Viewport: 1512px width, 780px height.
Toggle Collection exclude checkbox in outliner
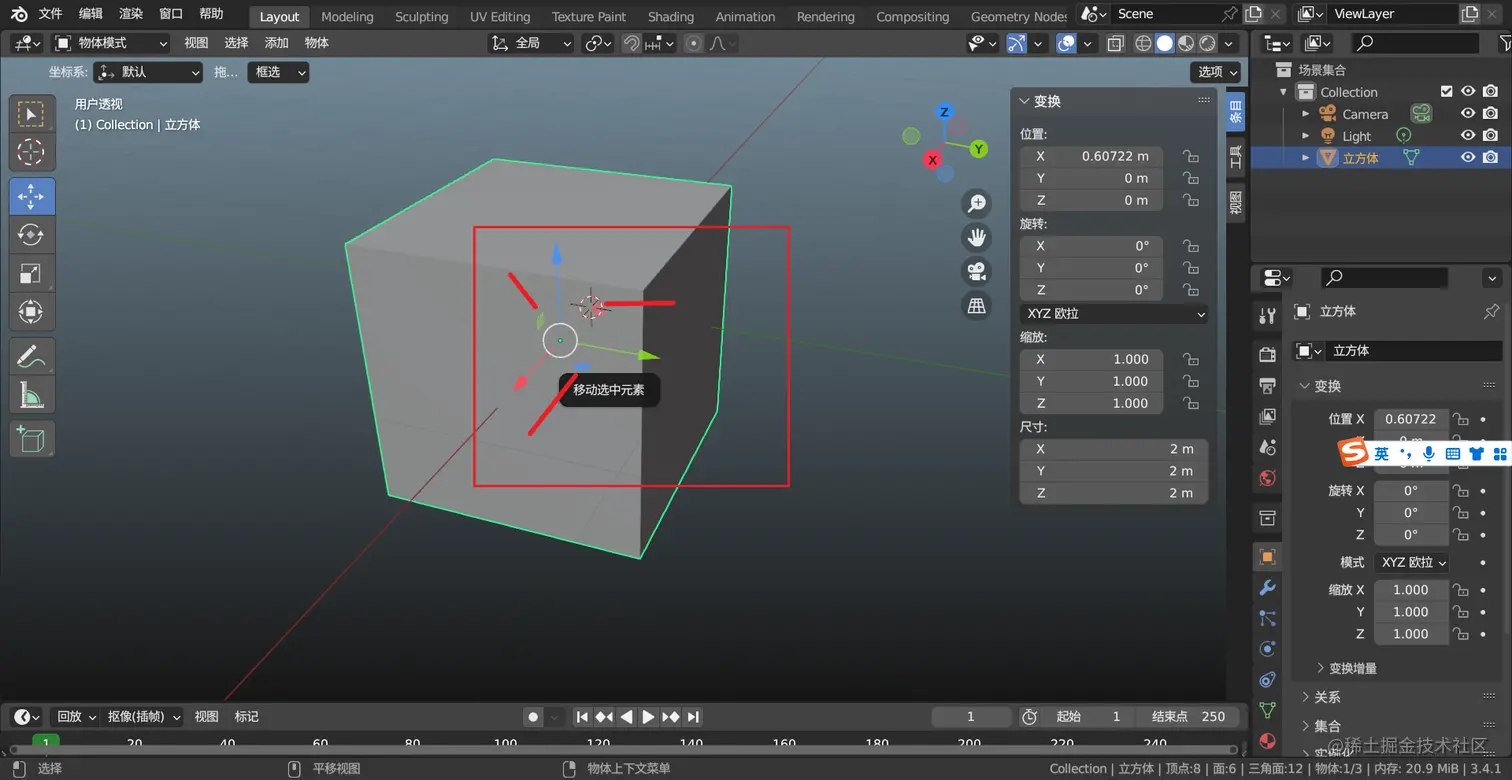[x=1446, y=91]
